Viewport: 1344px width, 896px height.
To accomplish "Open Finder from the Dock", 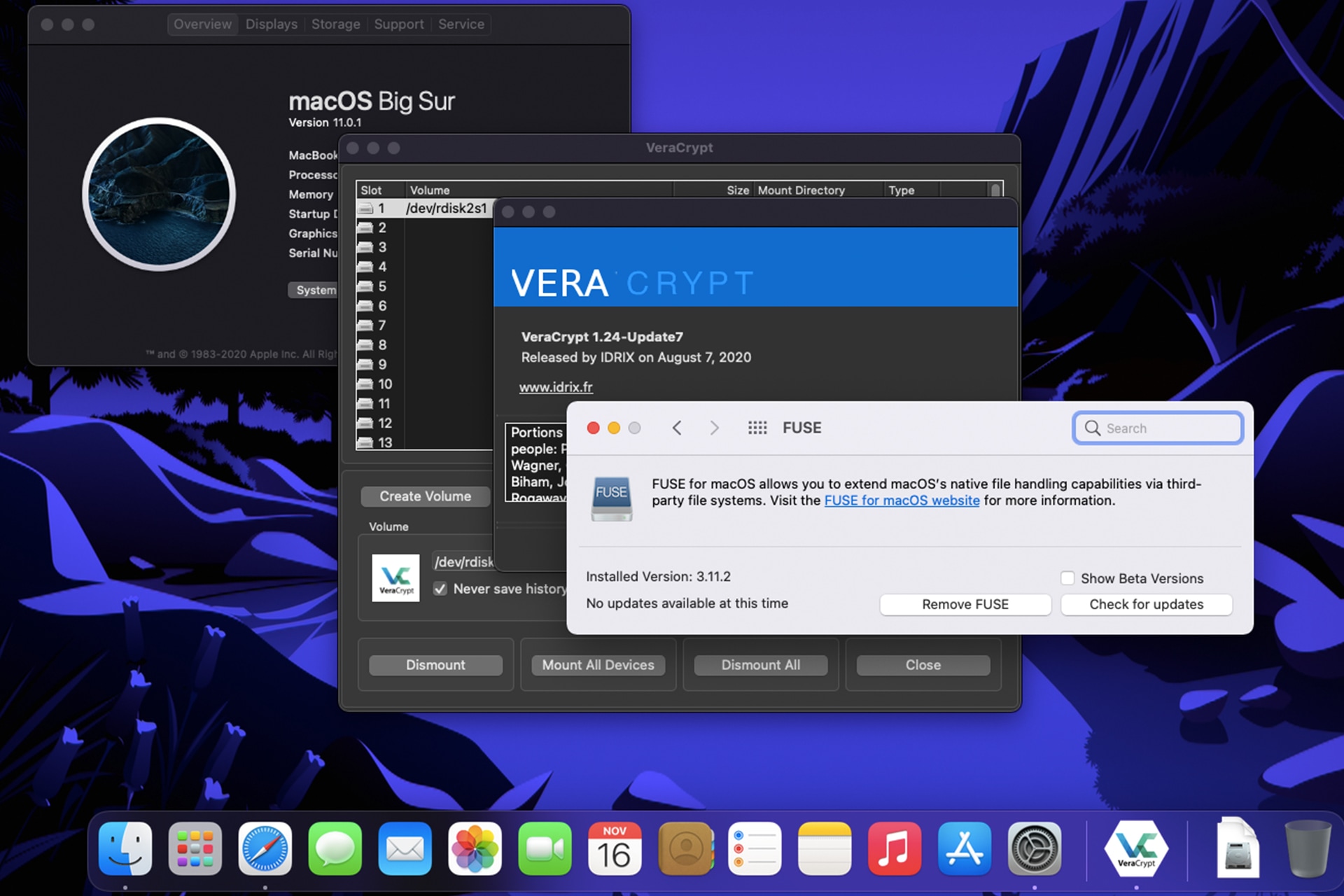I will (125, 849).
